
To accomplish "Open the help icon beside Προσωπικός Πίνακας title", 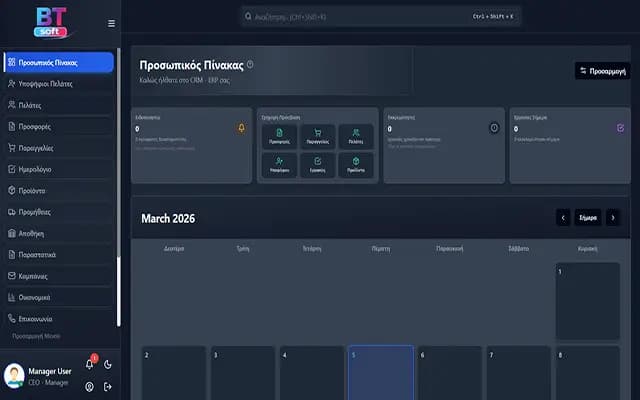I will coord(250,64).
